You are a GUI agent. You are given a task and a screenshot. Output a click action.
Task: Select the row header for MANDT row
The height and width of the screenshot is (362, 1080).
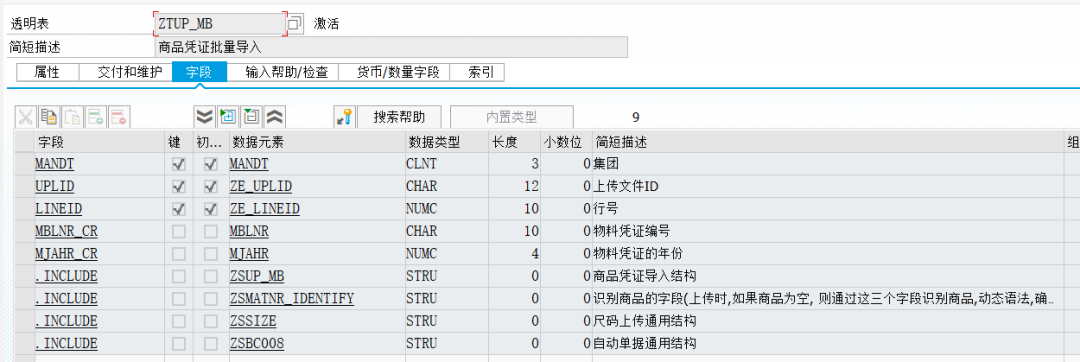(x=25, y=164)
